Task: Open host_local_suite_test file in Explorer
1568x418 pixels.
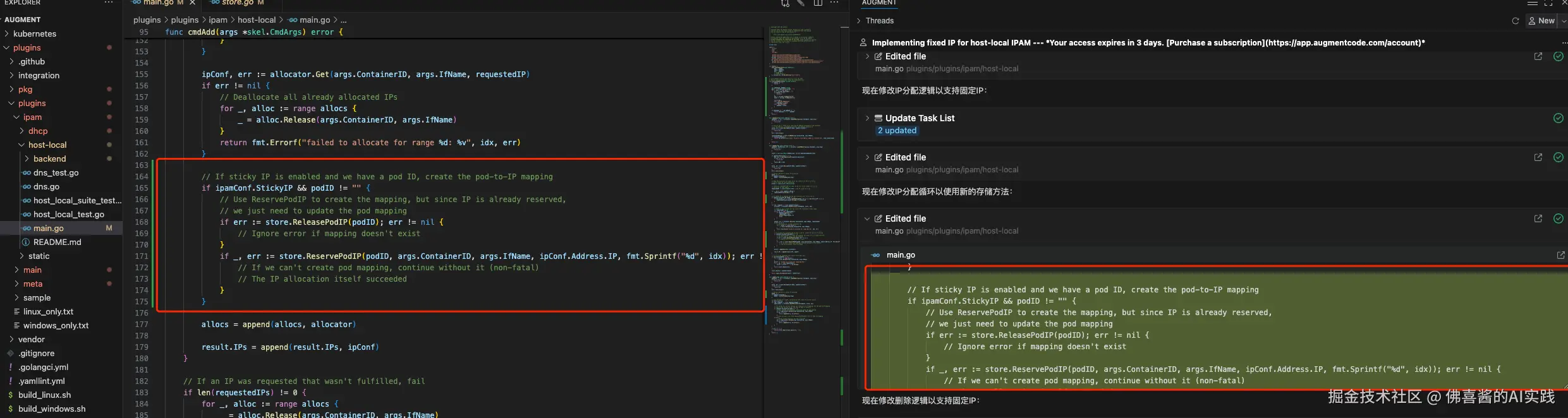Action: tap(61, 200)
